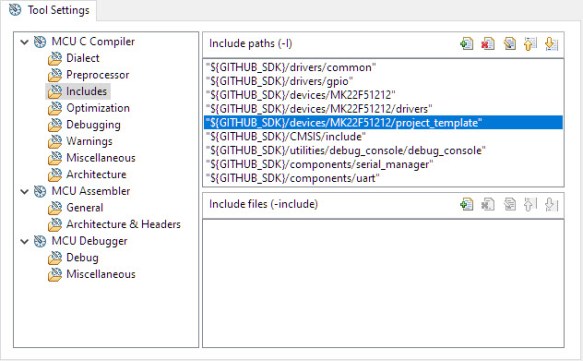Click inside the empty Include files list
This screenshot has width=583, height=361.
point(383,283)
